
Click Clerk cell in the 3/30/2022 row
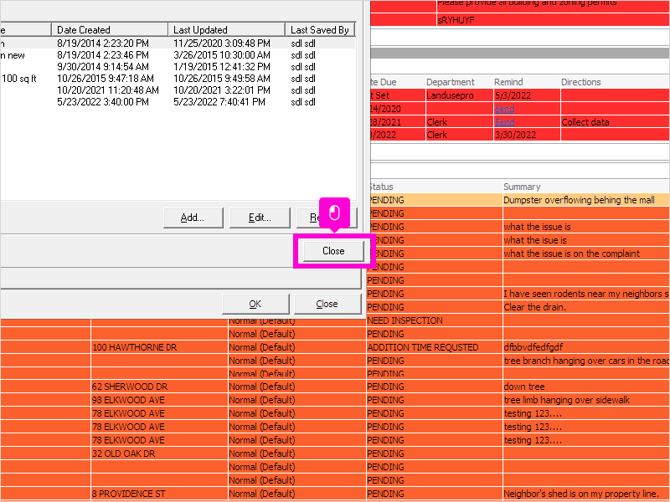pos(459,135)
